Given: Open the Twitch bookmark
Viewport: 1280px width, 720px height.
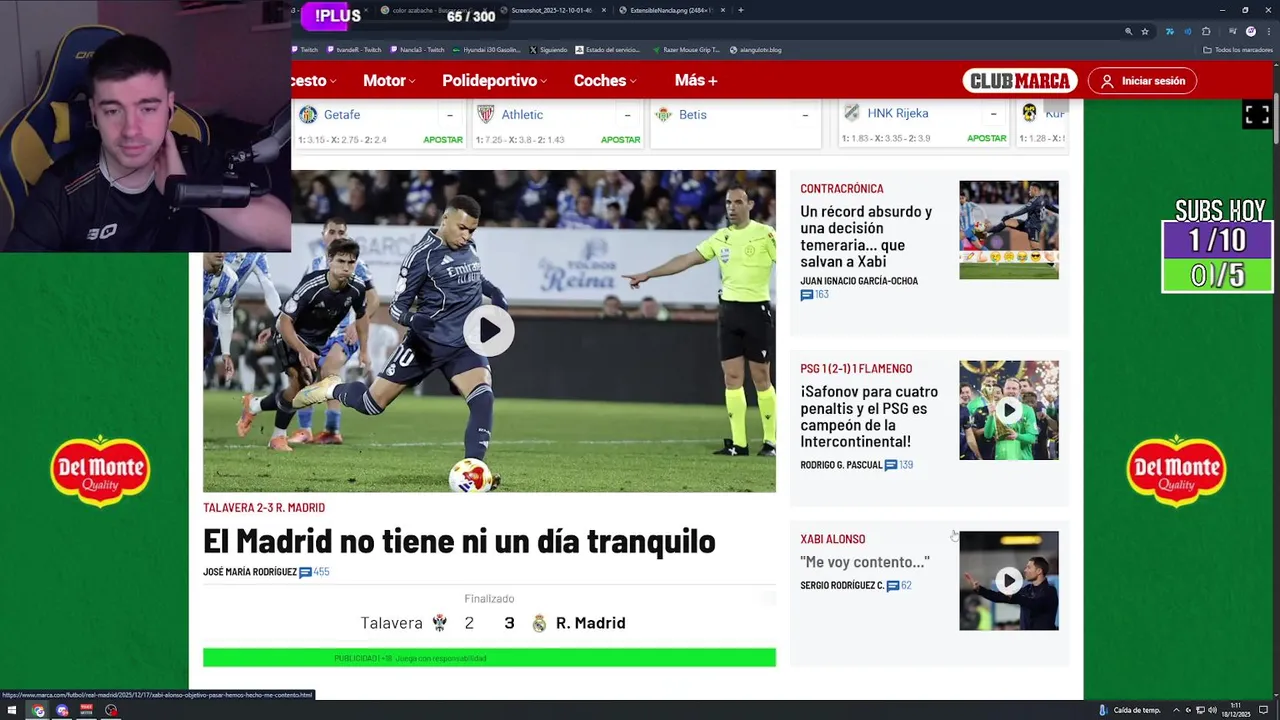Looking at the screenshot, I should tap(305, 50).
